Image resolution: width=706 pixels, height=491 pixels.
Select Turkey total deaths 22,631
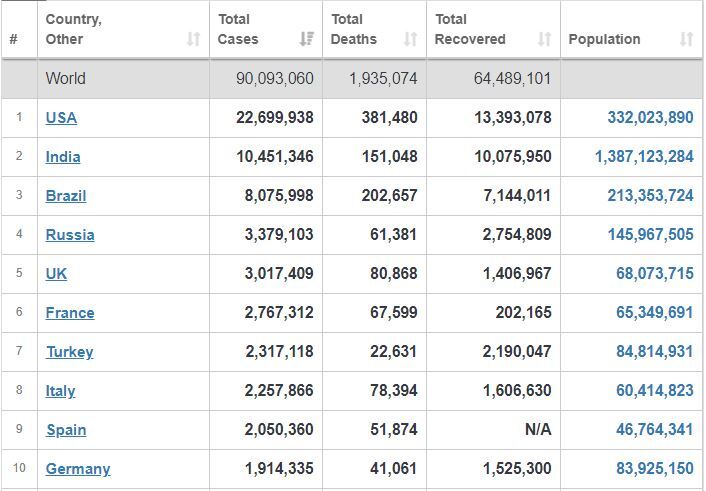(x=394, y=352)
